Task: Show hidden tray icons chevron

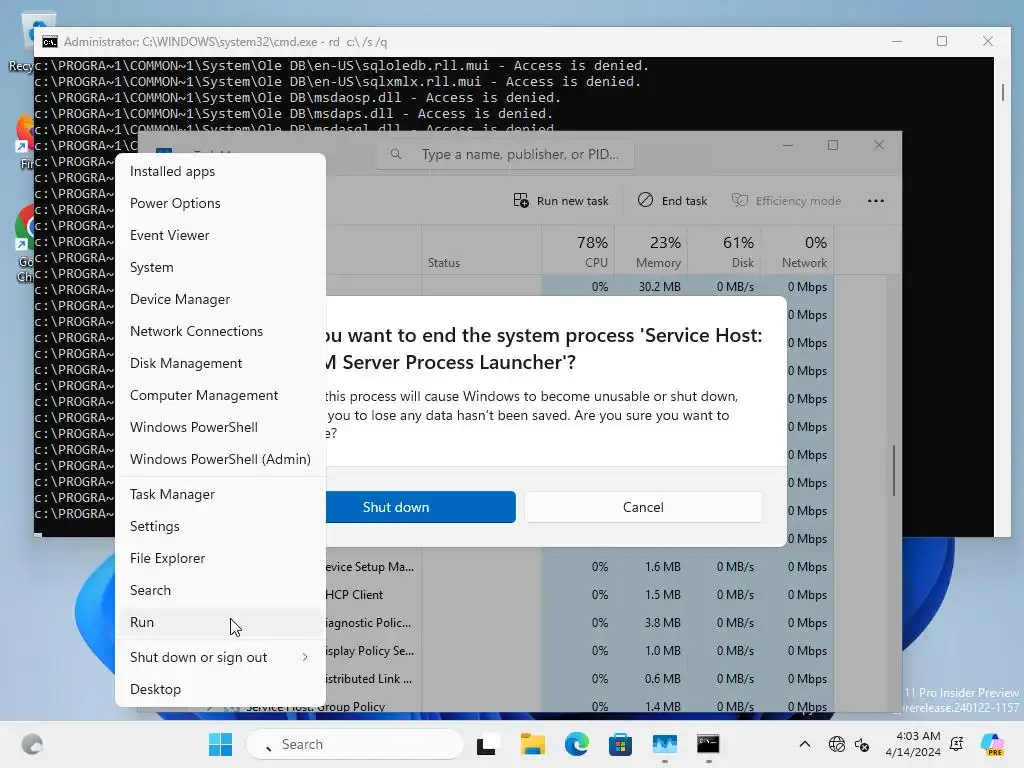Action: 805,744
